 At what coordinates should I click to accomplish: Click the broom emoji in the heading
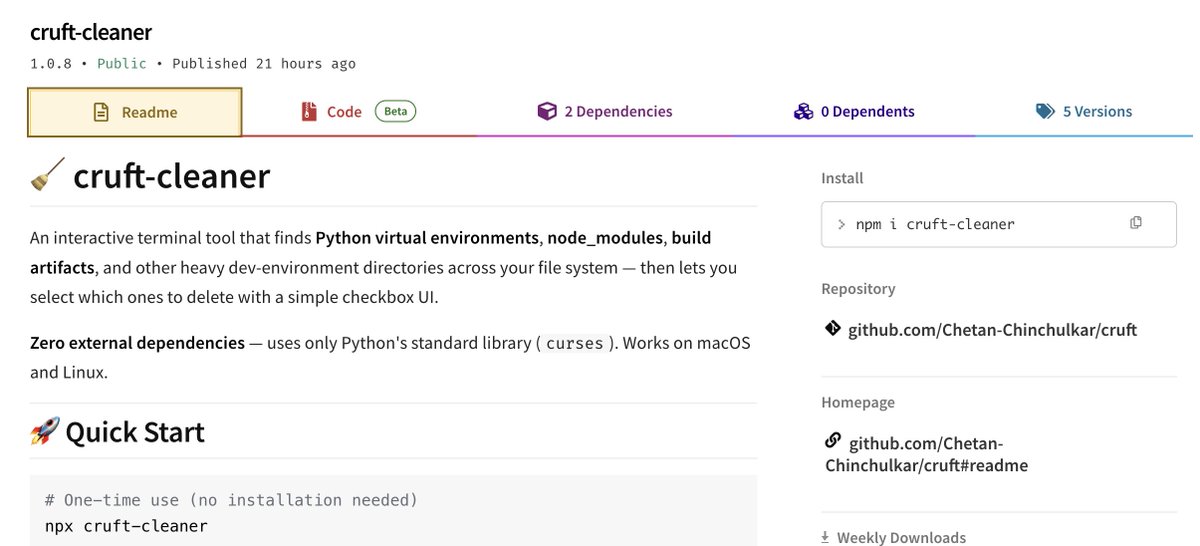pyautogui.click(x=47, y=176)
